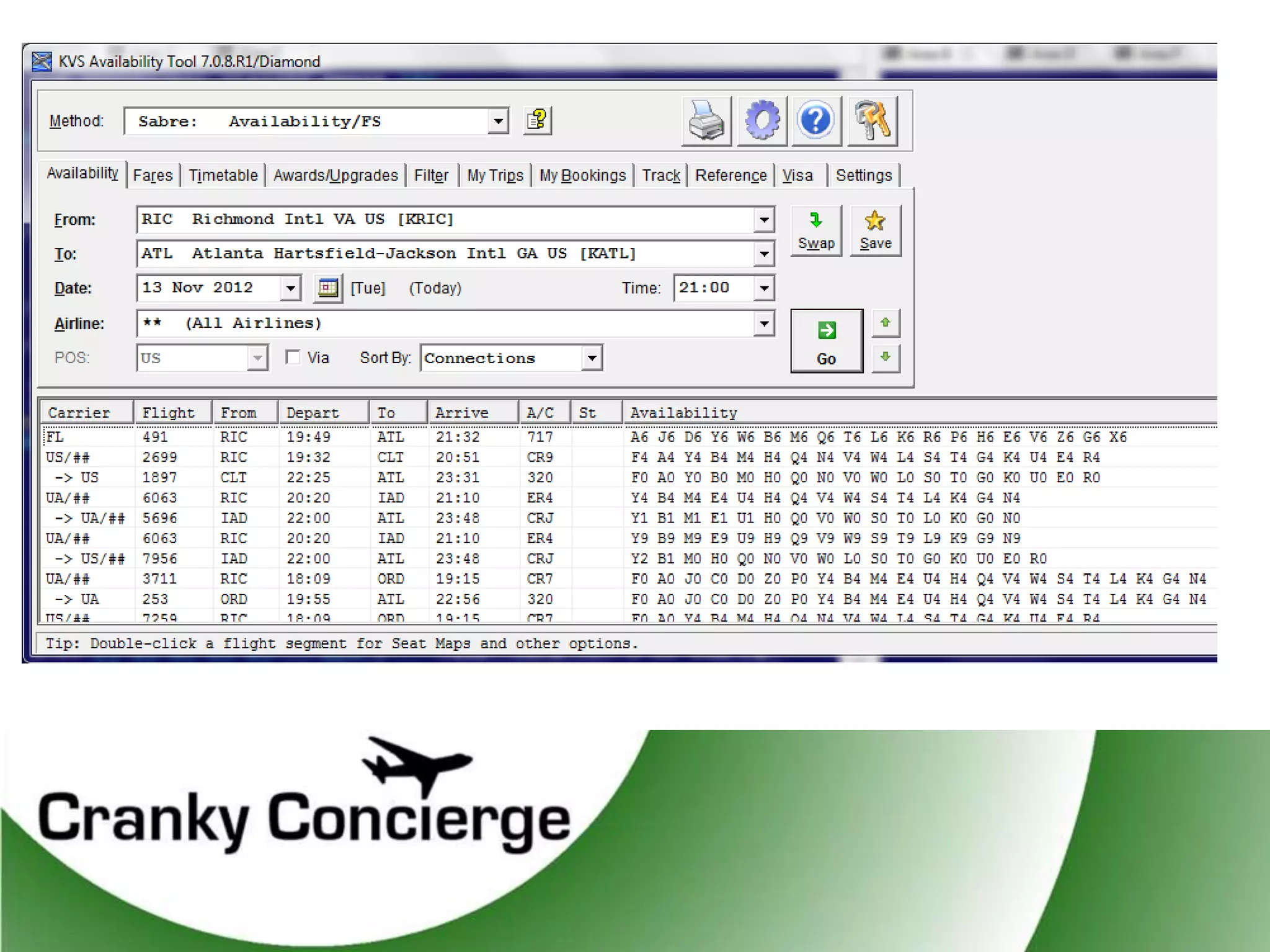Screen dimensions: 1270x952
Task: Click the blue question mark help icon
Action: pyautogui.click(x=816, y=121)
